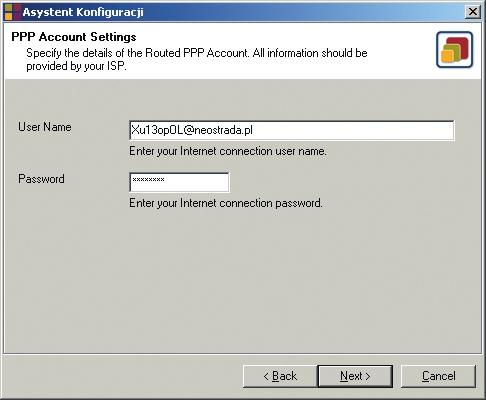
Task: Focus the User Name input field
Action: click(x=291, y=130)
